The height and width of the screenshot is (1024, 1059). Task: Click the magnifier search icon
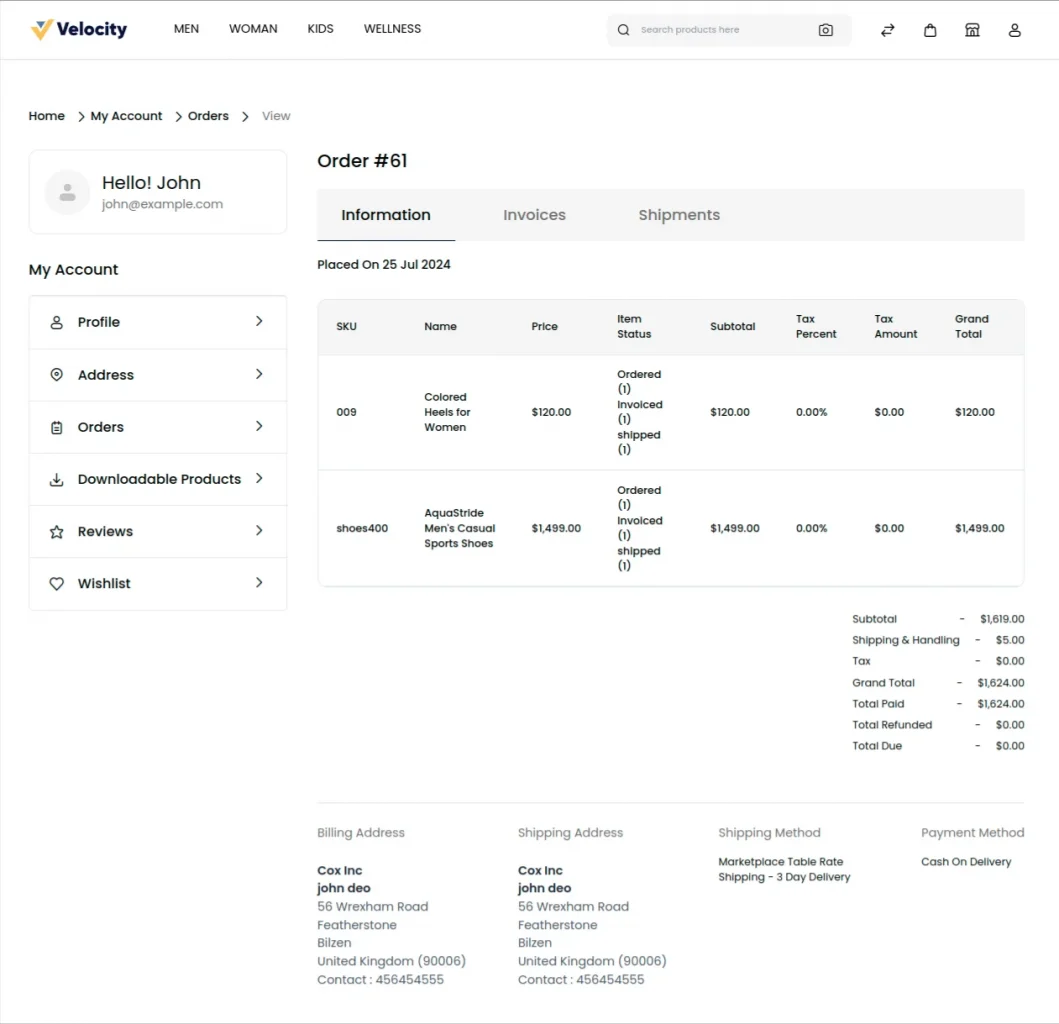pyautogui.click(x=623, y=30)
